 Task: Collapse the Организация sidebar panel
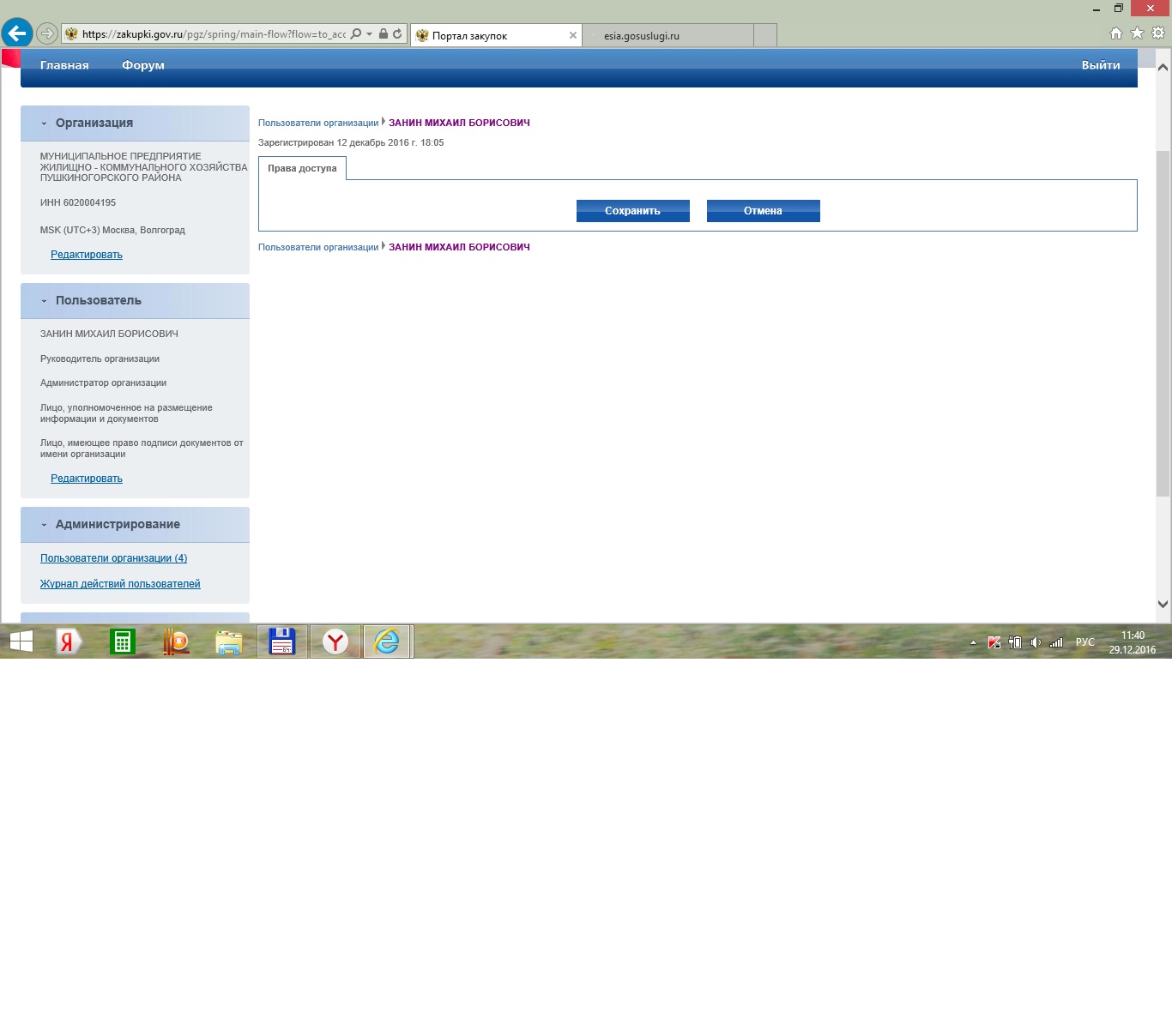click(45, 123)
